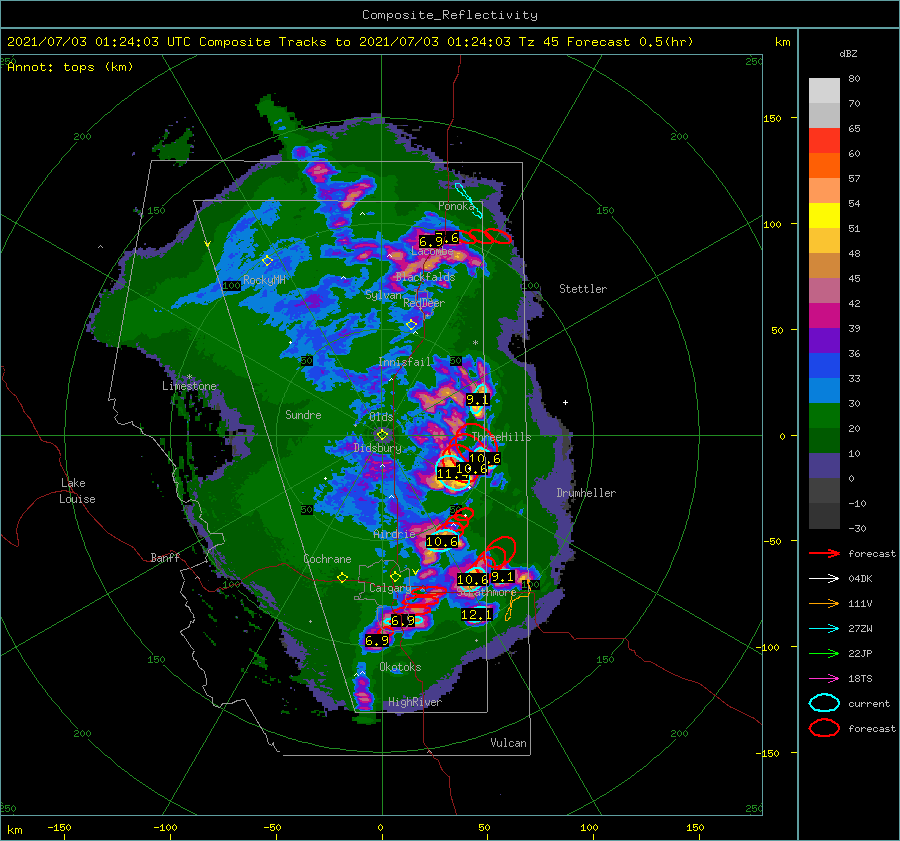The height and width of the screenshot is (841, 900).
Task: Click the 9.1 storm top label above ThreeHills
Action: tap(478, 400)
